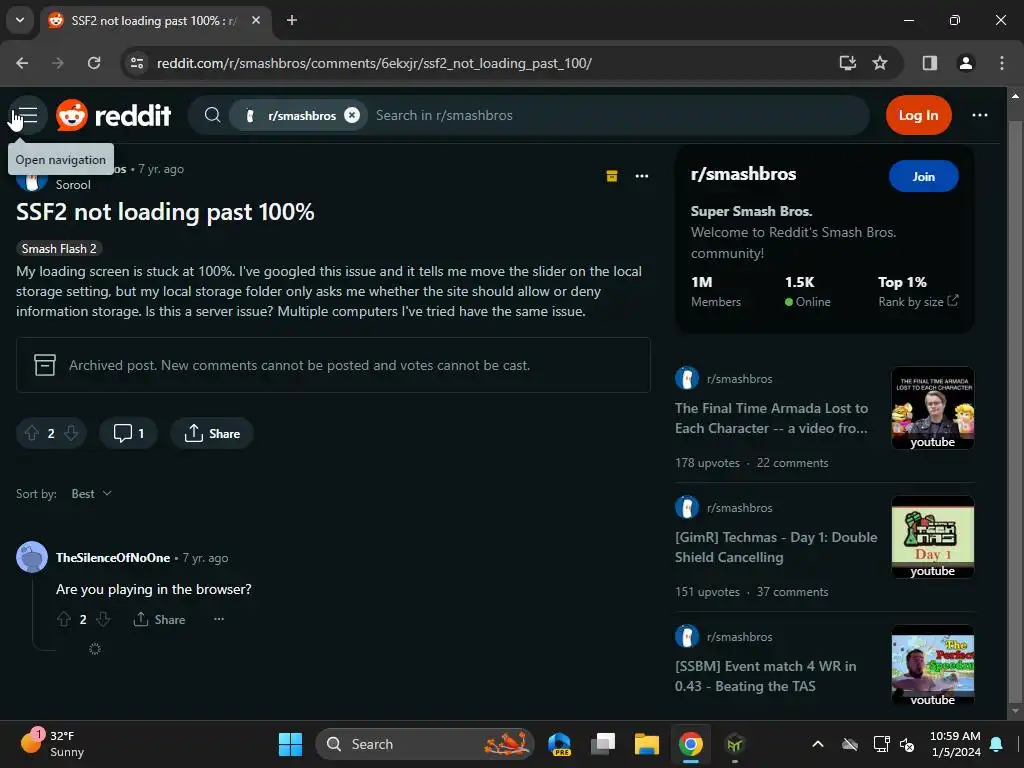This screenshot has width=1024, height=768.
Task: Expand the tab search dropdown
Action: pyautogui.click(x=20, y=20)
